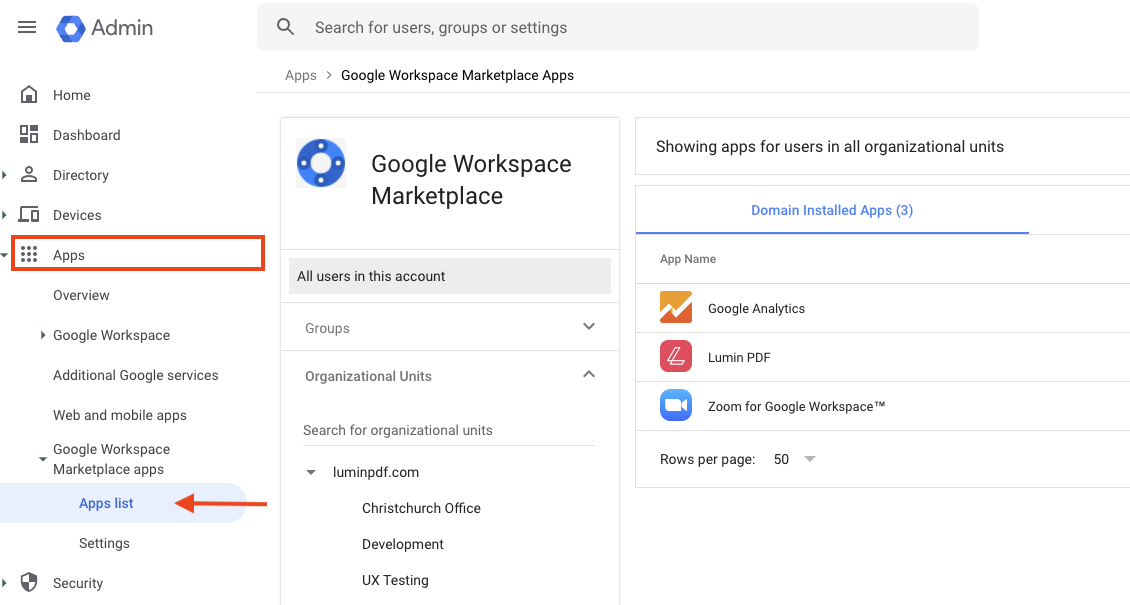The image size is (1130, 605).
Task: Click the Rows per page label
Action: coord(707,460)
